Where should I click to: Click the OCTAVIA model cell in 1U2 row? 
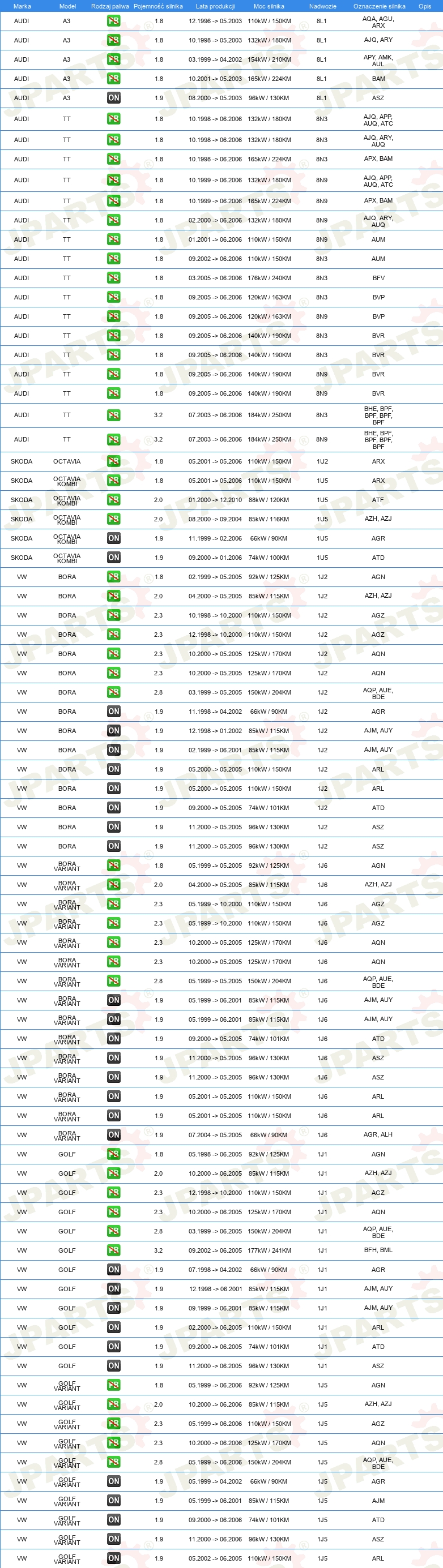[67, 461]
